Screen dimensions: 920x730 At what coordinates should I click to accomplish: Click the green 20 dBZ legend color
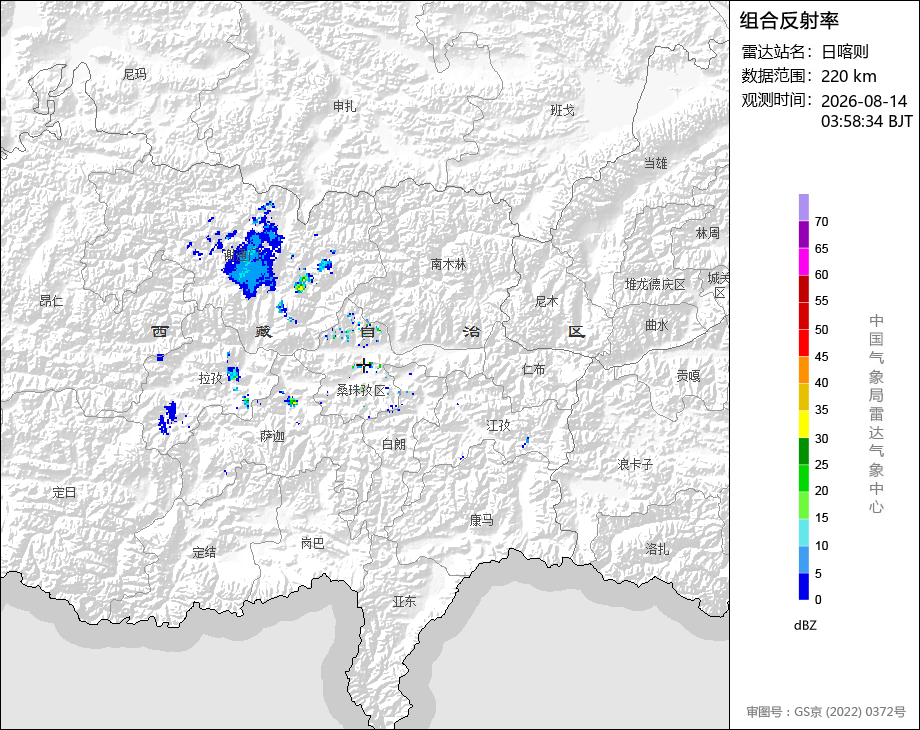point(804,478)
